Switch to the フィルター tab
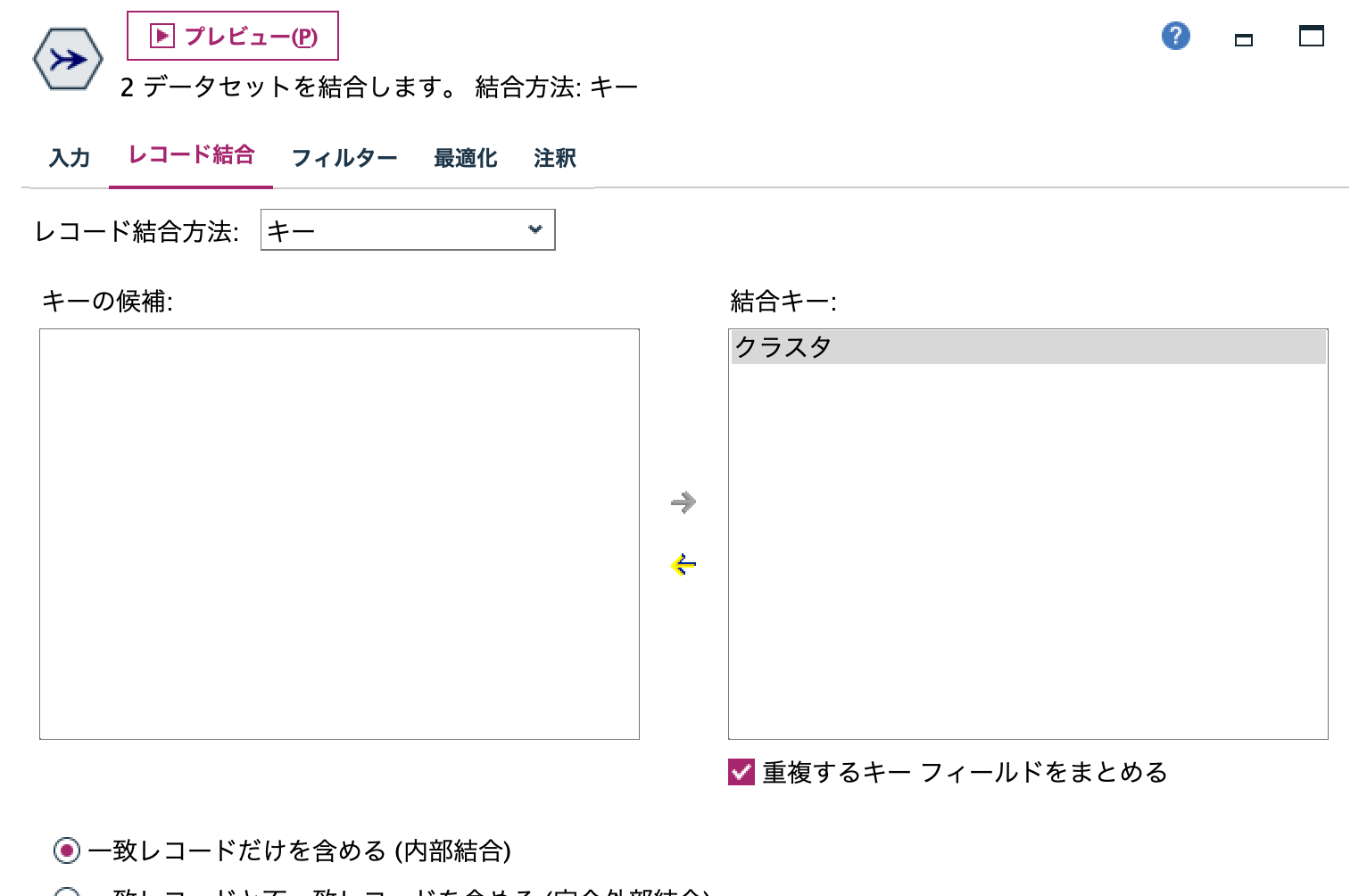The image size is (1367, 896). point(345,156)
